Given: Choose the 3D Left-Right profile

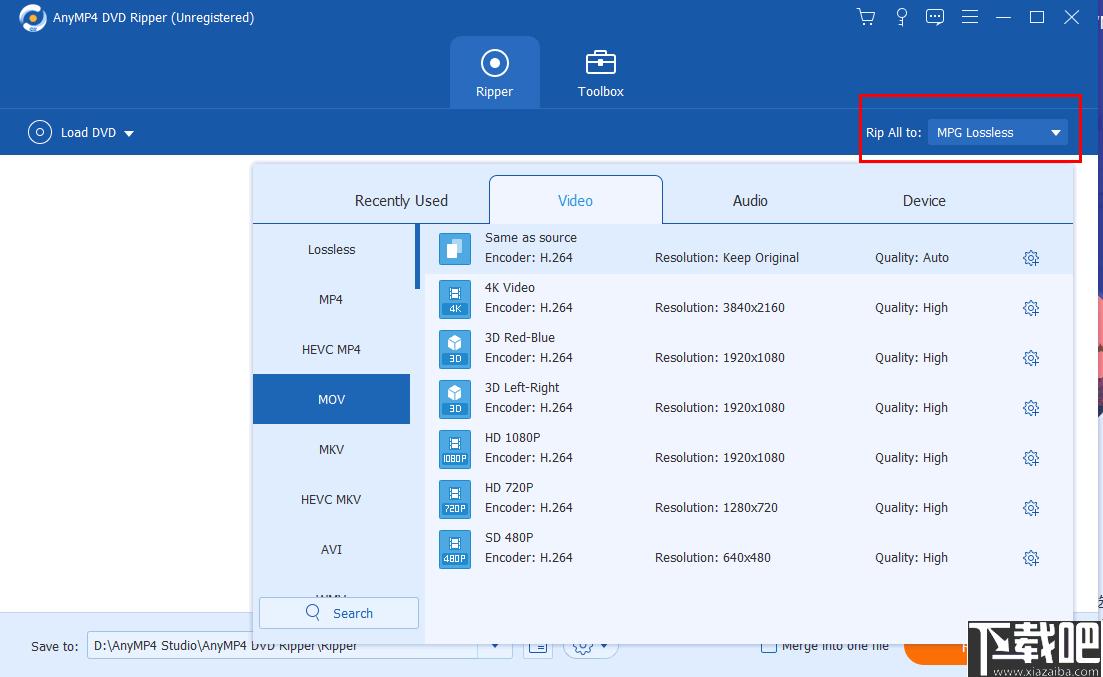Looking at the screenshot, I should 749,399.
